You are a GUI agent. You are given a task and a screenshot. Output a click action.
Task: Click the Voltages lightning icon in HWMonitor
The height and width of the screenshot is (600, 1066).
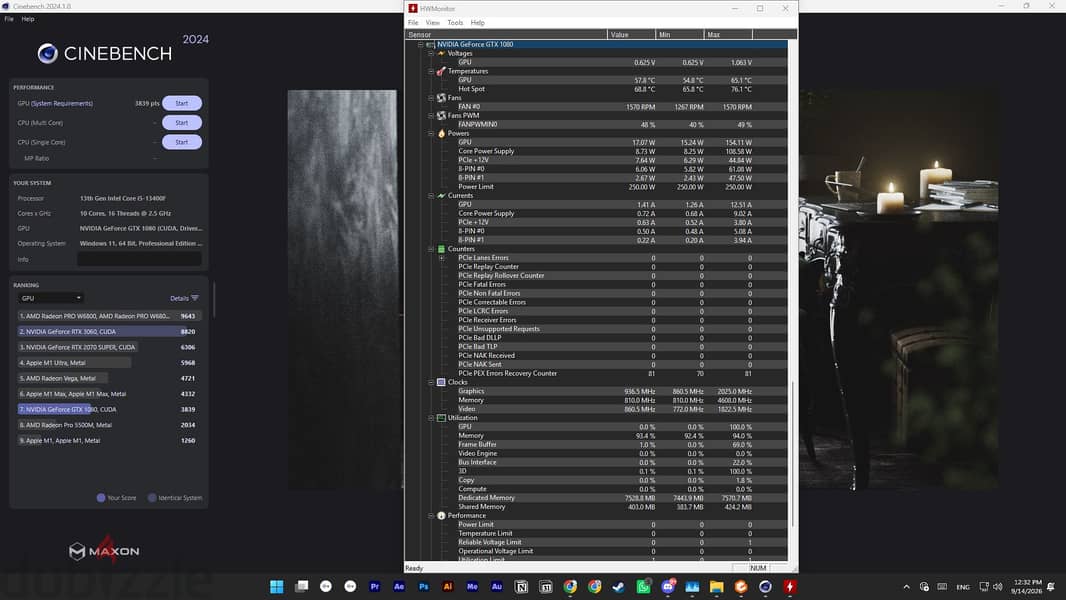click(x=441, y=53)
